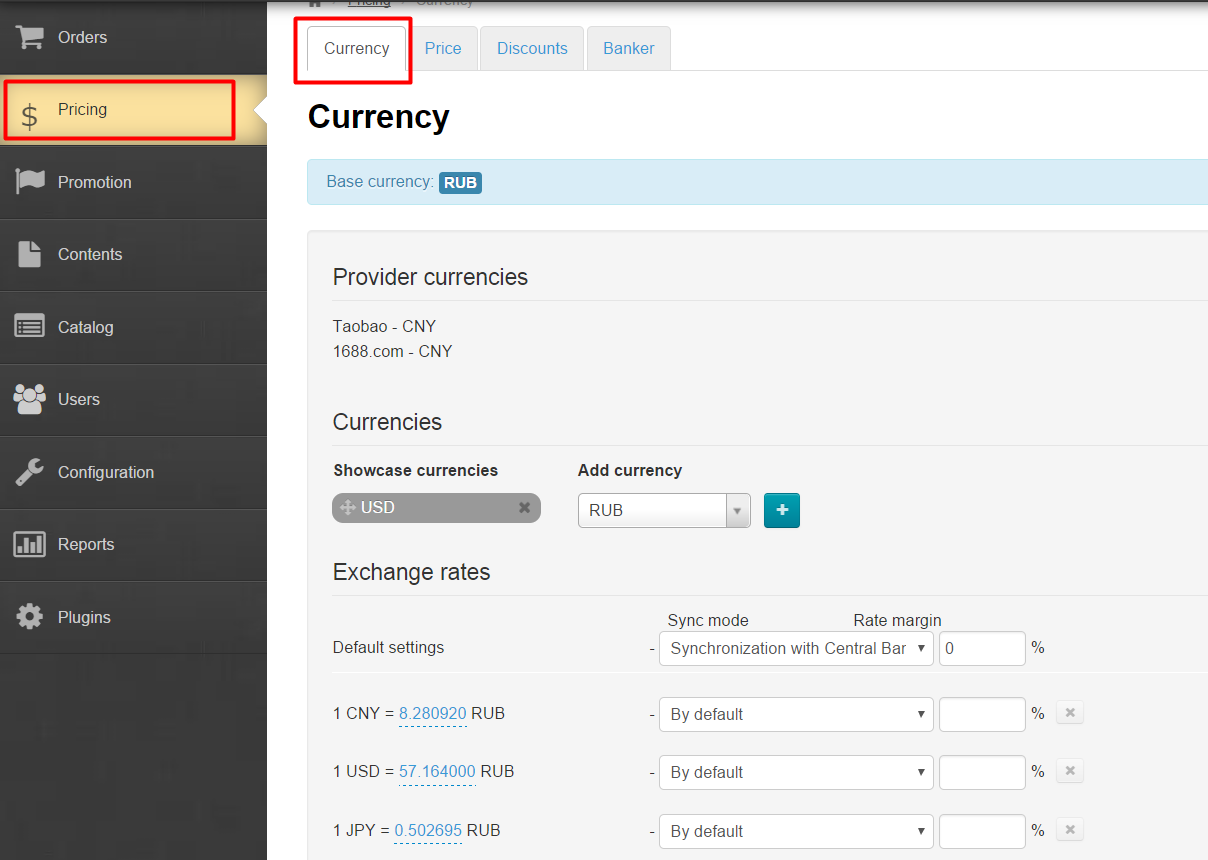This screenshot has width=1208, height=860.
Task: Remove USD from showcase currencies
Action: [x=524, y=508]
